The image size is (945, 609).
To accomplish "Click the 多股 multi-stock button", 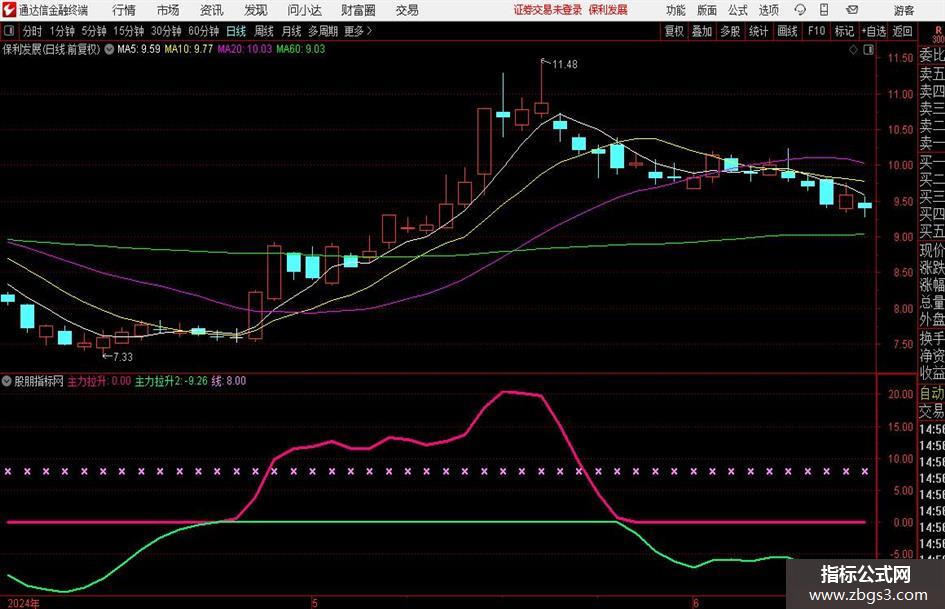I will point(730,31).
